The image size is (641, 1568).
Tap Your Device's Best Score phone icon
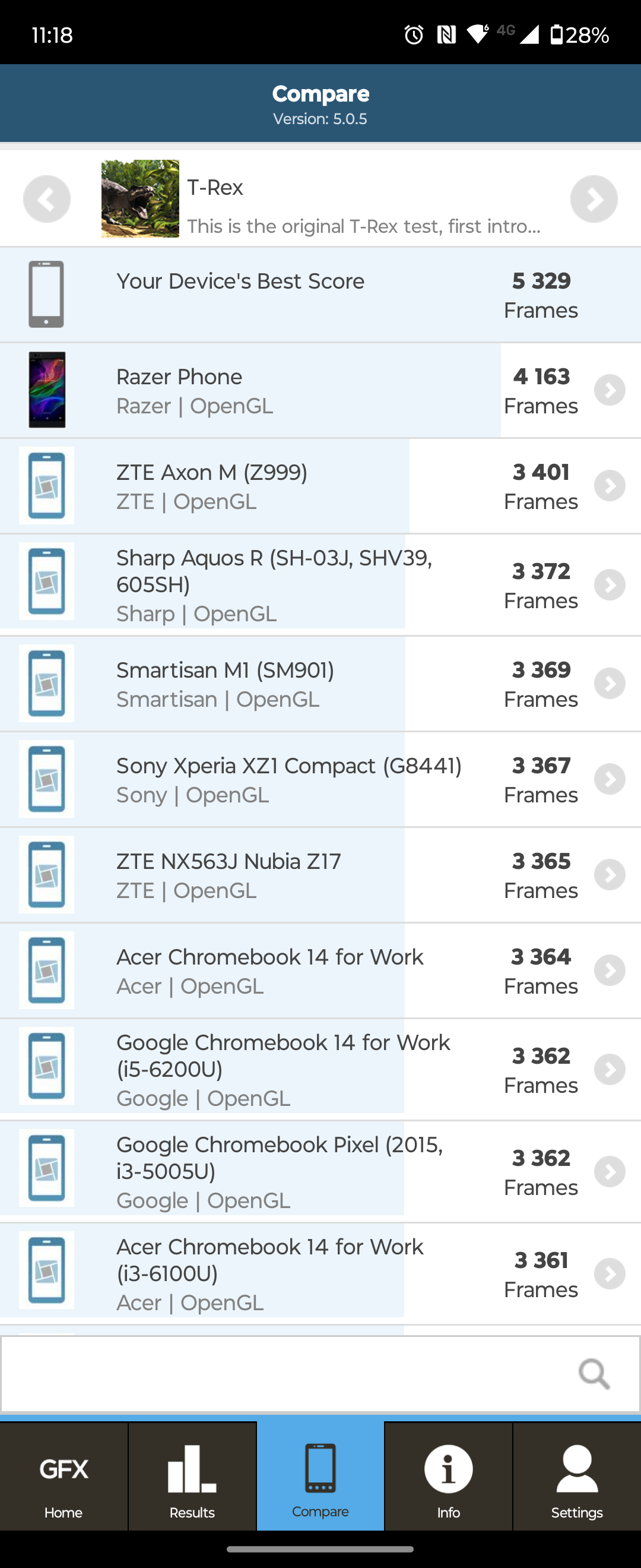[x=47, y=295]
